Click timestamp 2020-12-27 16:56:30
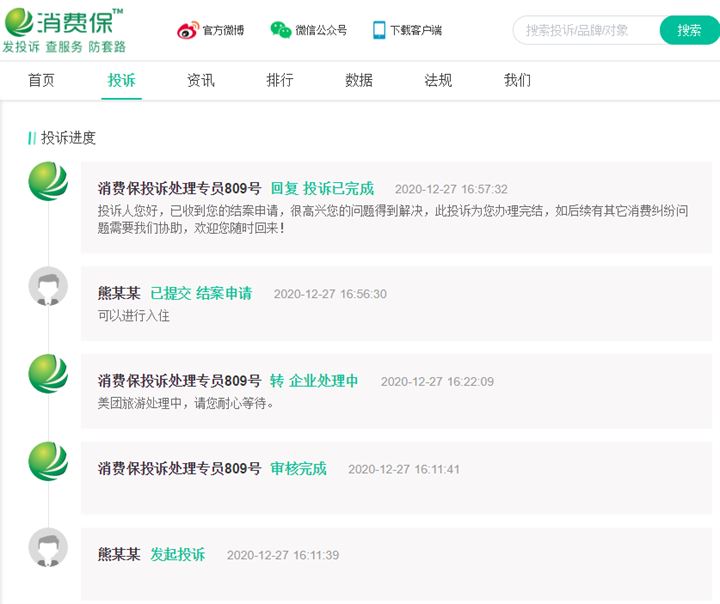720x604 pixels. (x=330, y=294)
